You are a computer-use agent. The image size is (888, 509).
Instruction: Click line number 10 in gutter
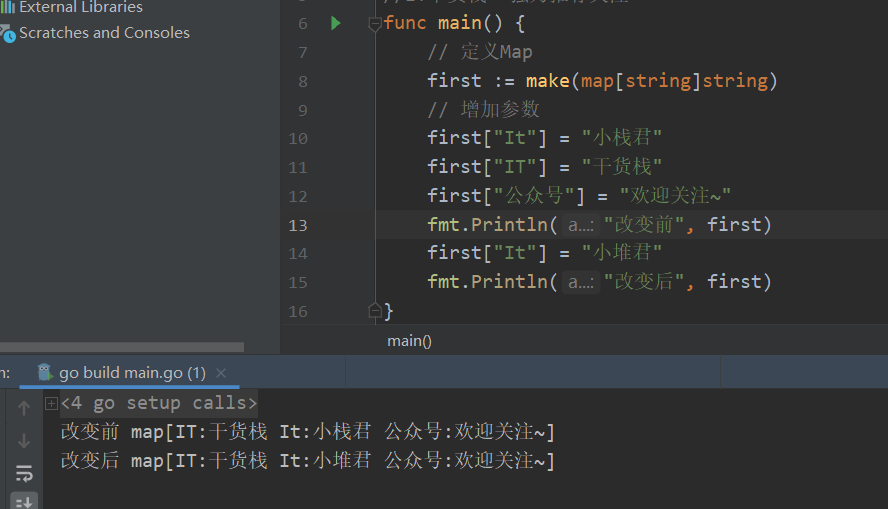click(298, 139)
